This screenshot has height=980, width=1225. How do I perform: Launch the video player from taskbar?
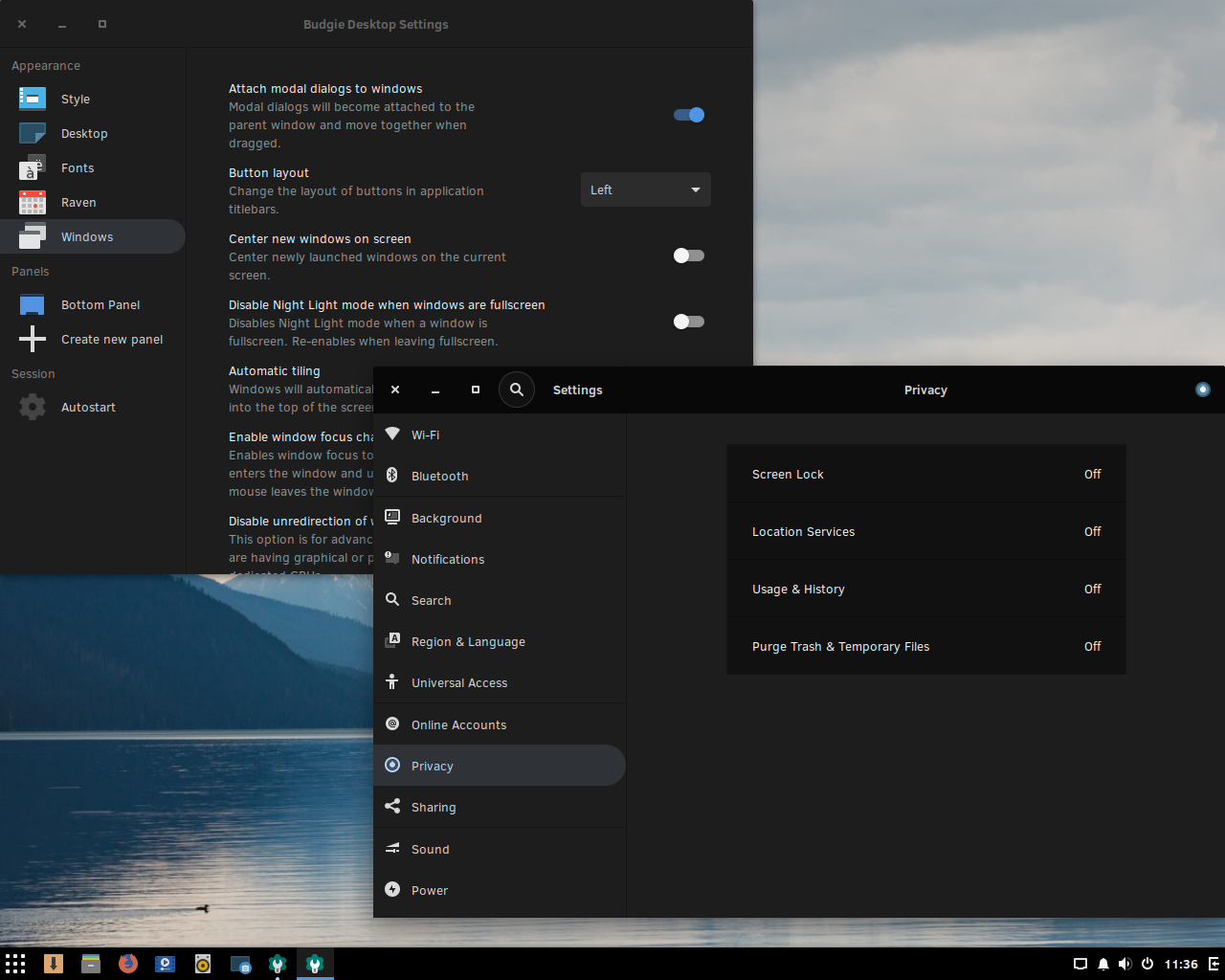tap(165, 964)
